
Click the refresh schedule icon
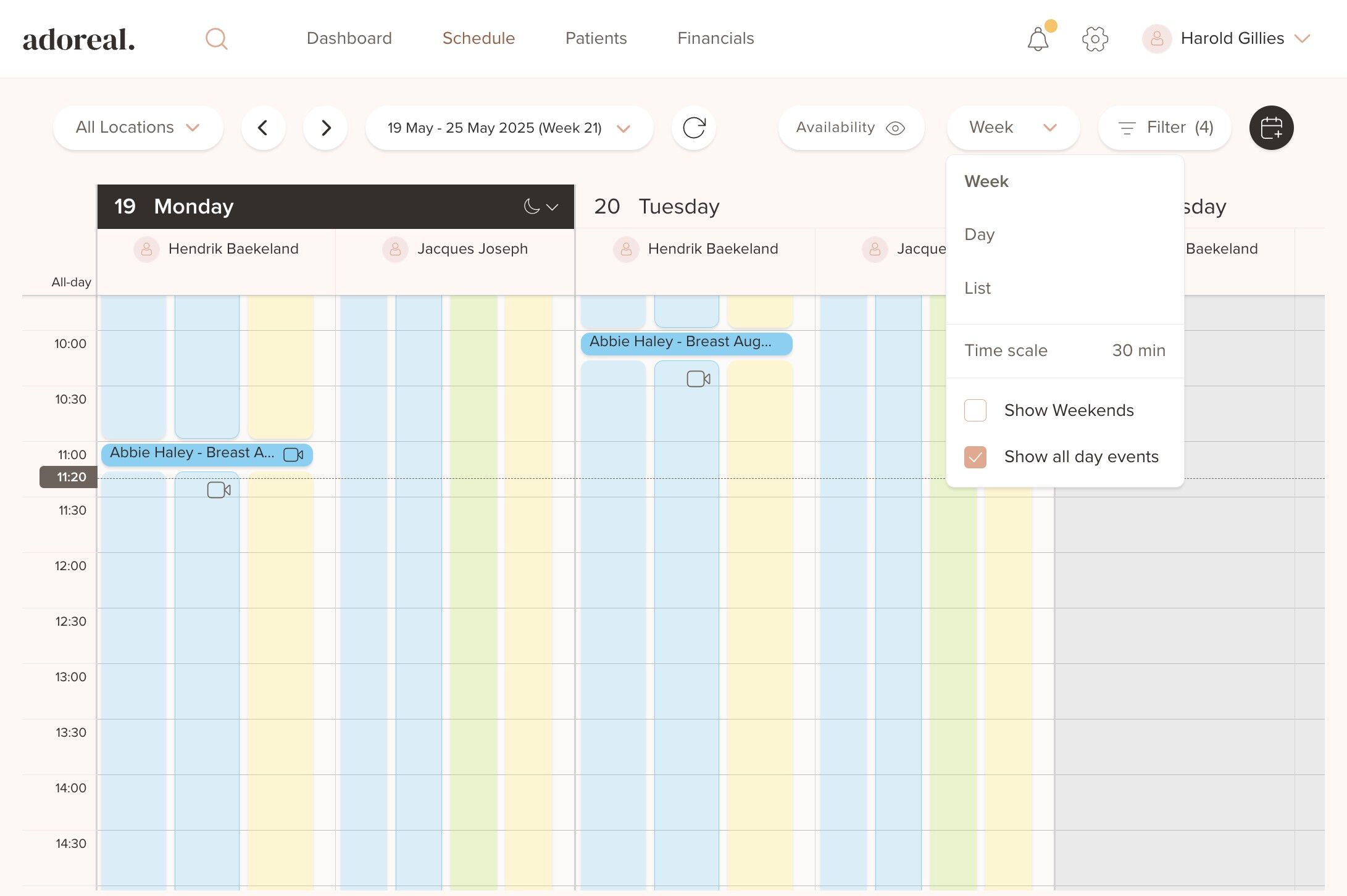tap(693, 128)
